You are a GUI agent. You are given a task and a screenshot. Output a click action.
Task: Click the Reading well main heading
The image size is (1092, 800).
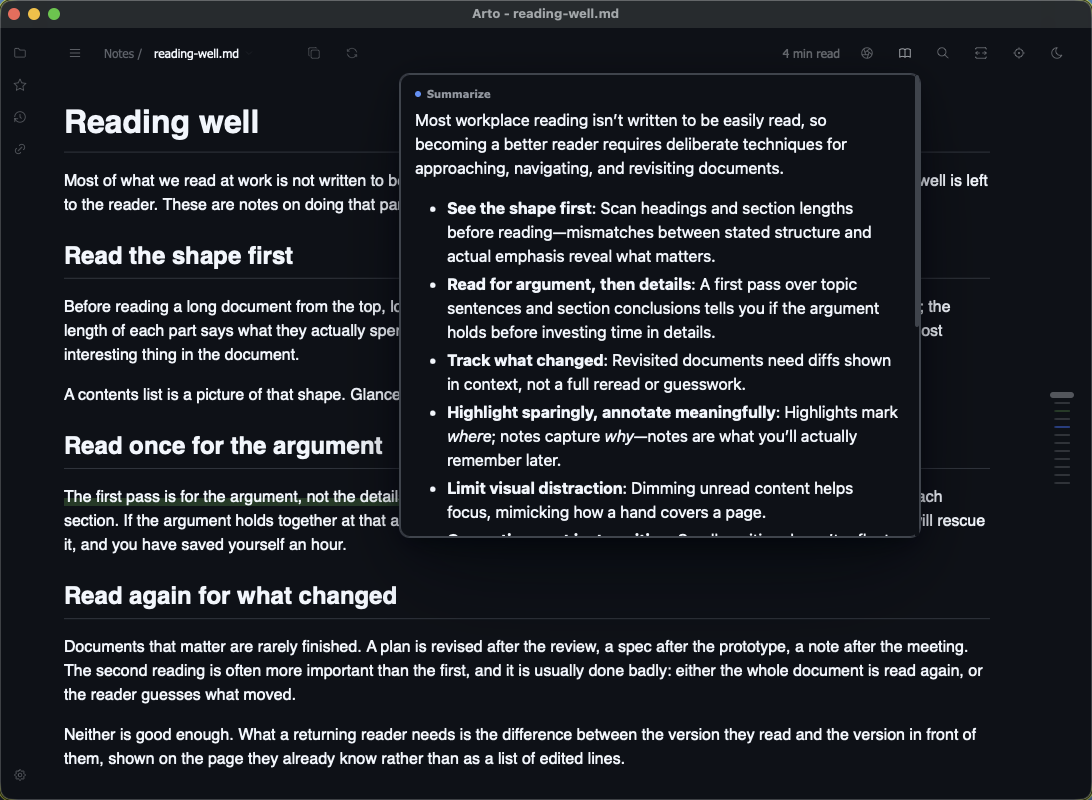[161, 122]
